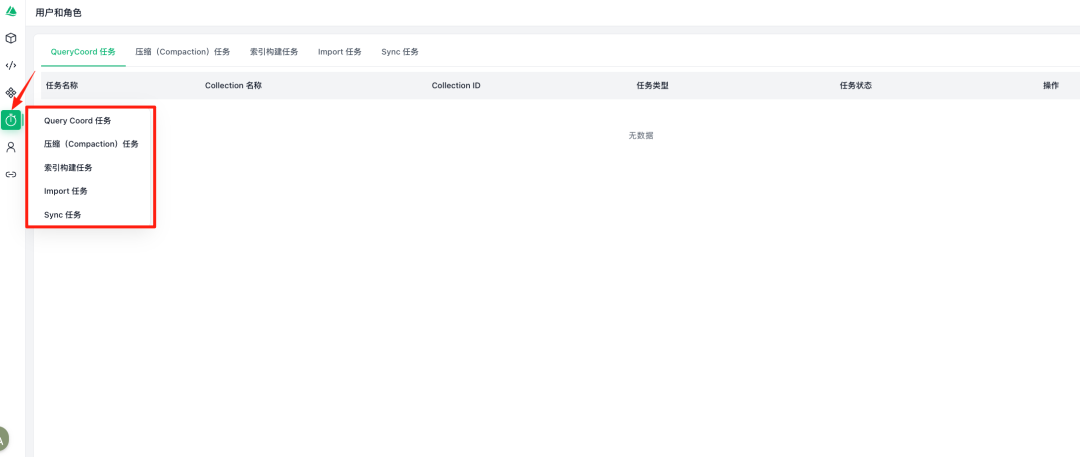1080x457 pixels.
Task: Click the chain link icon in the sidebar
Action: (11, 174)
